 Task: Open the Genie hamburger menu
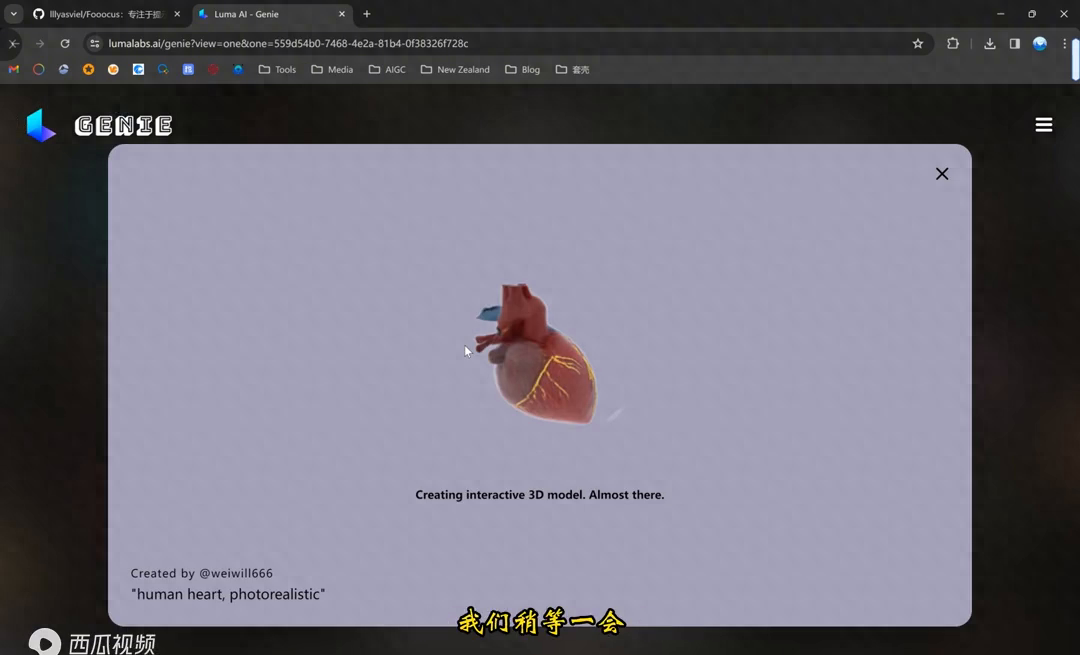[1043, 125]
